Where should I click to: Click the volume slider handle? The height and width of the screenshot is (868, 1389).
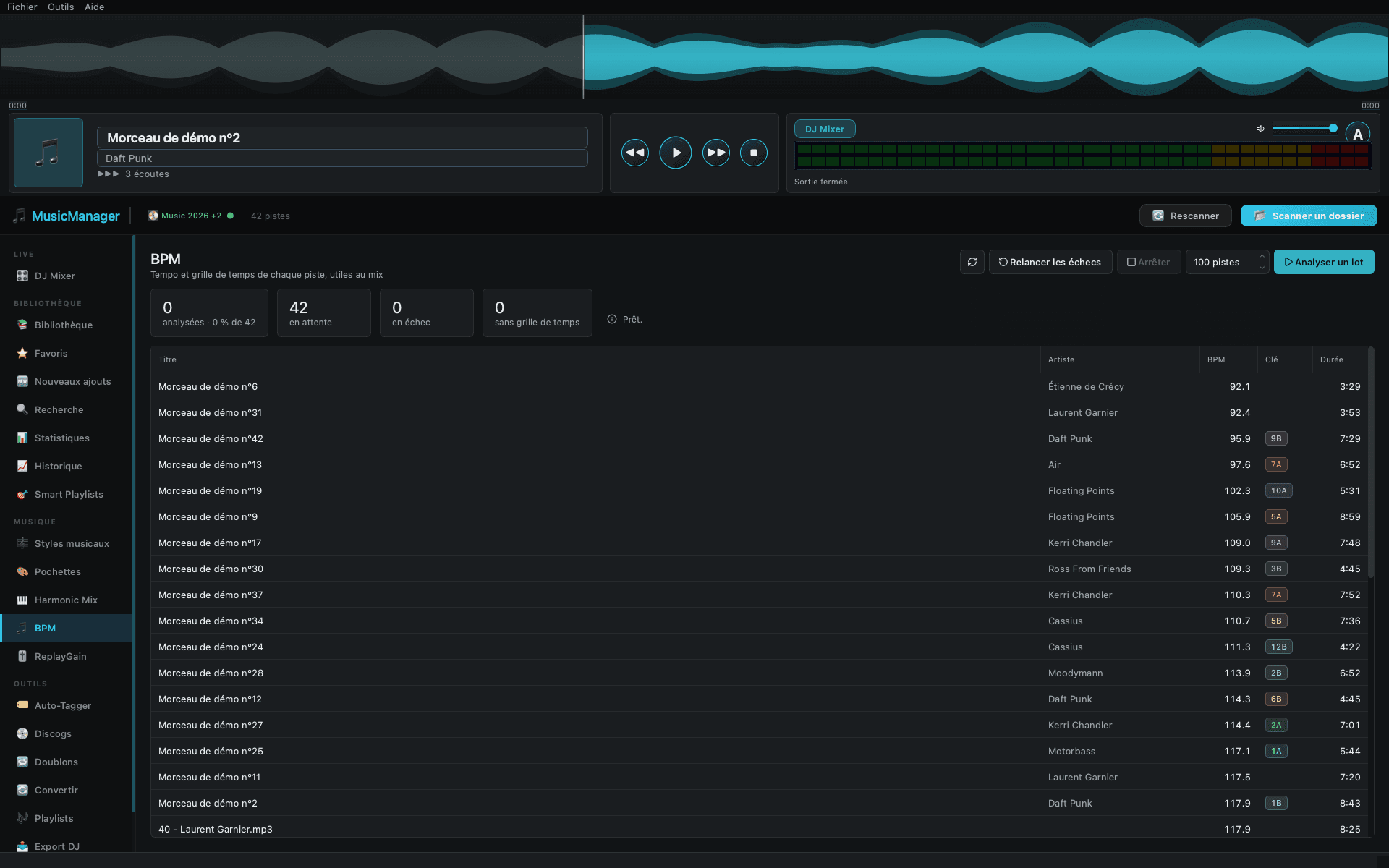point(1333,128)
